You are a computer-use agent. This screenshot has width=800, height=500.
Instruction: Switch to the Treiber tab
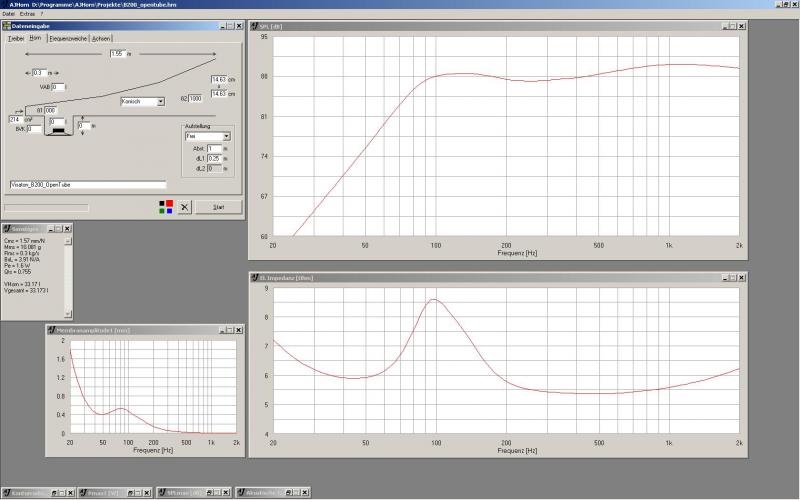click(x=16, y=38)
